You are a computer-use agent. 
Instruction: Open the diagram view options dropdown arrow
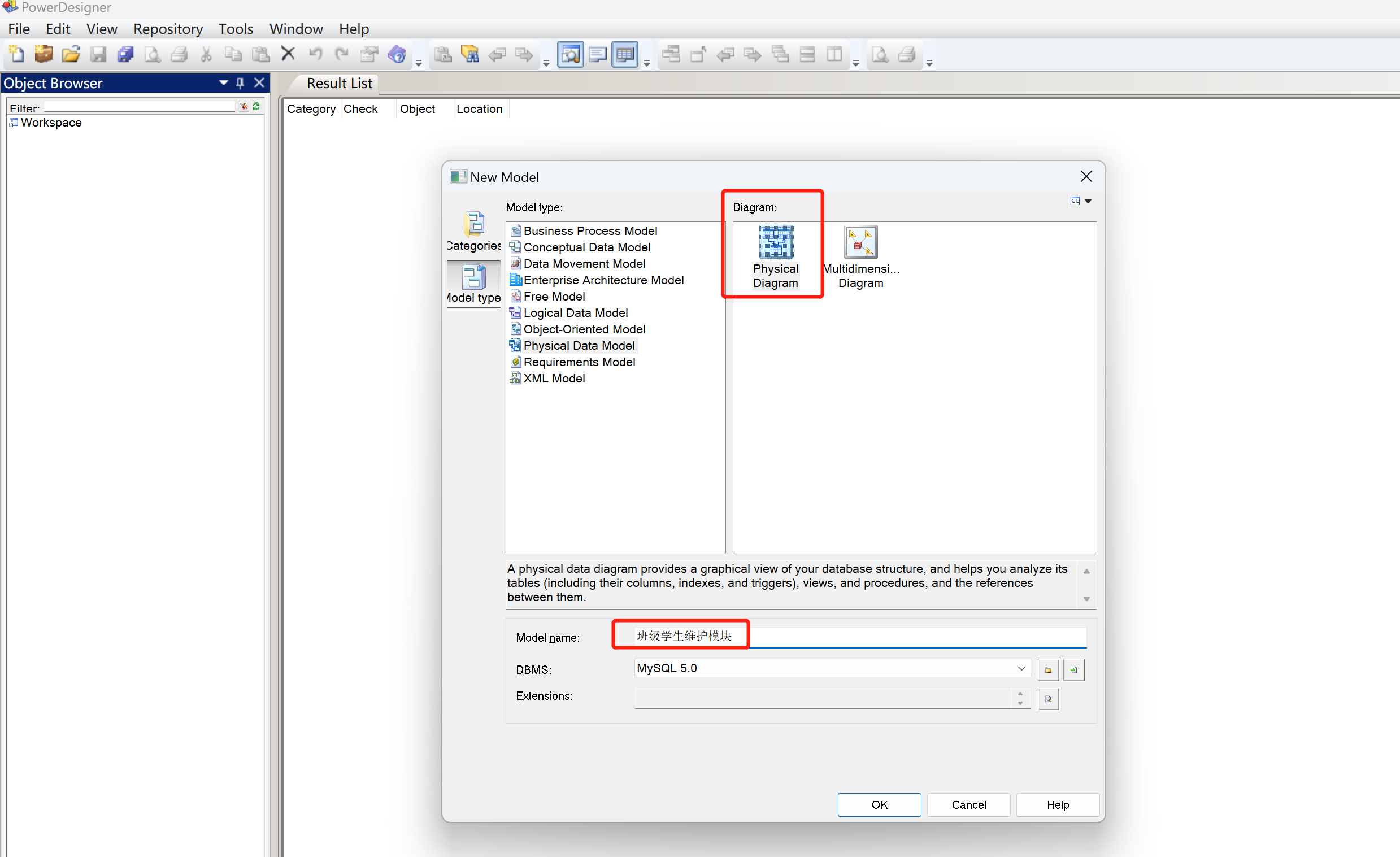(1088, 201)
